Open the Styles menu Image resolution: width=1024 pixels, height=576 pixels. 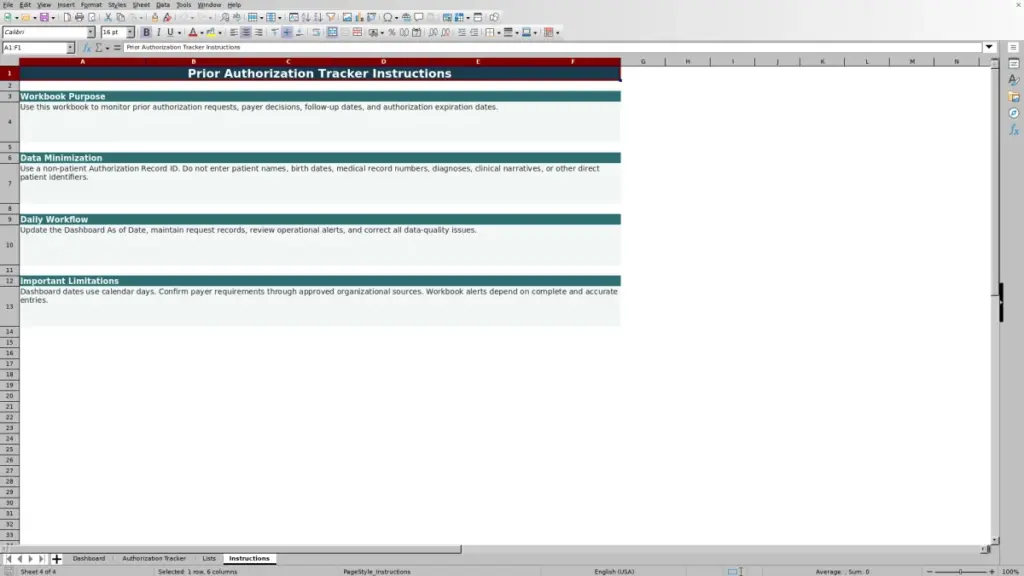[x=117, y=5]
